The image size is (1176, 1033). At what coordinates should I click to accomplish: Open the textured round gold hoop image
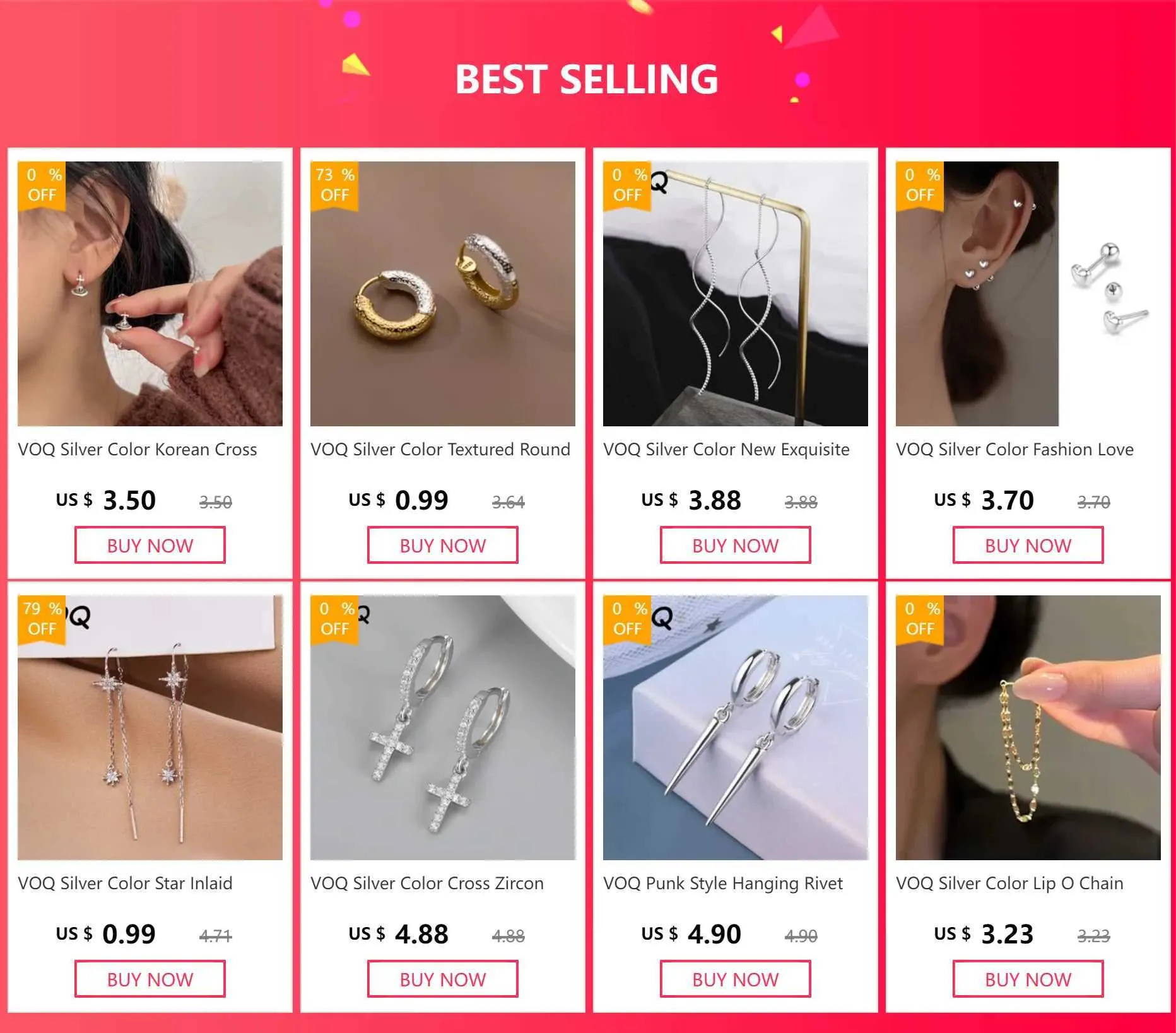click(x=443, y=294)
